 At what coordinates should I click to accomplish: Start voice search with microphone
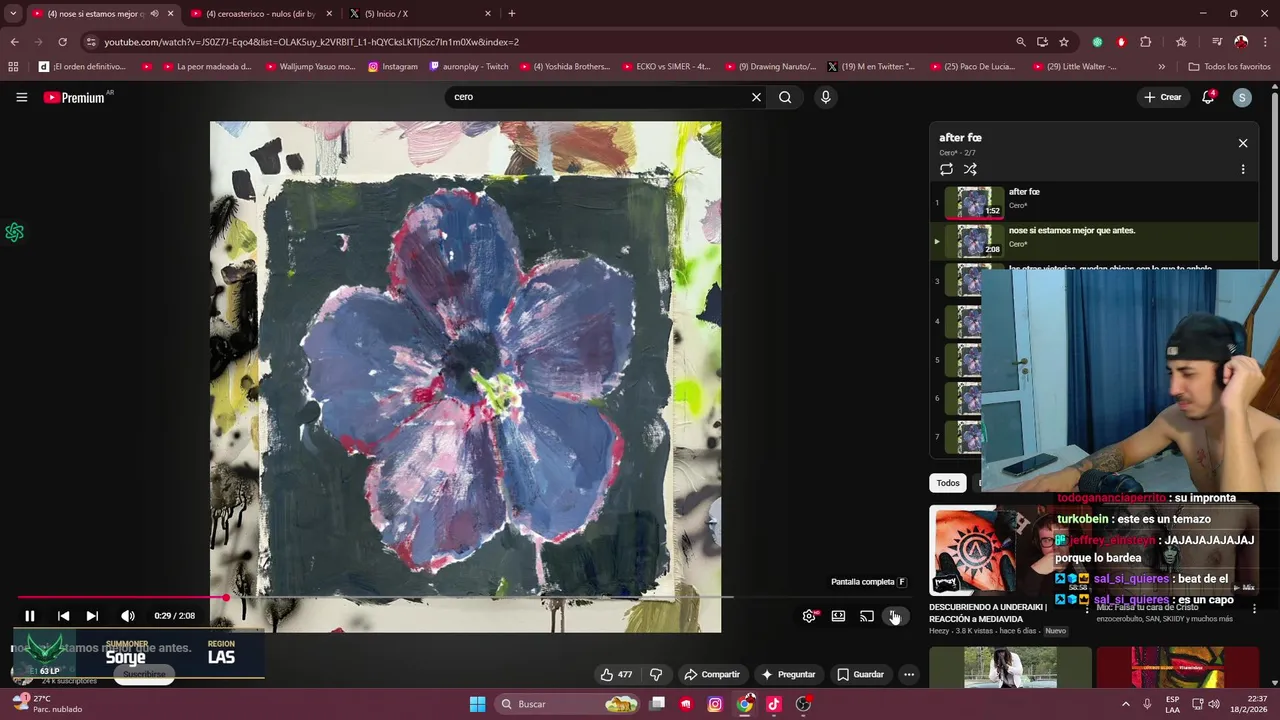tap(825, 97)
